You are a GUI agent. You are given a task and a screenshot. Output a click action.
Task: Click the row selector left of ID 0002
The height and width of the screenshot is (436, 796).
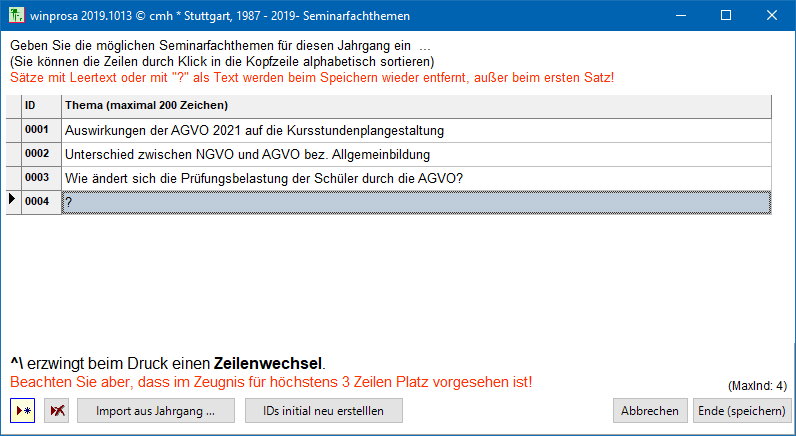(x=12, y=155)
